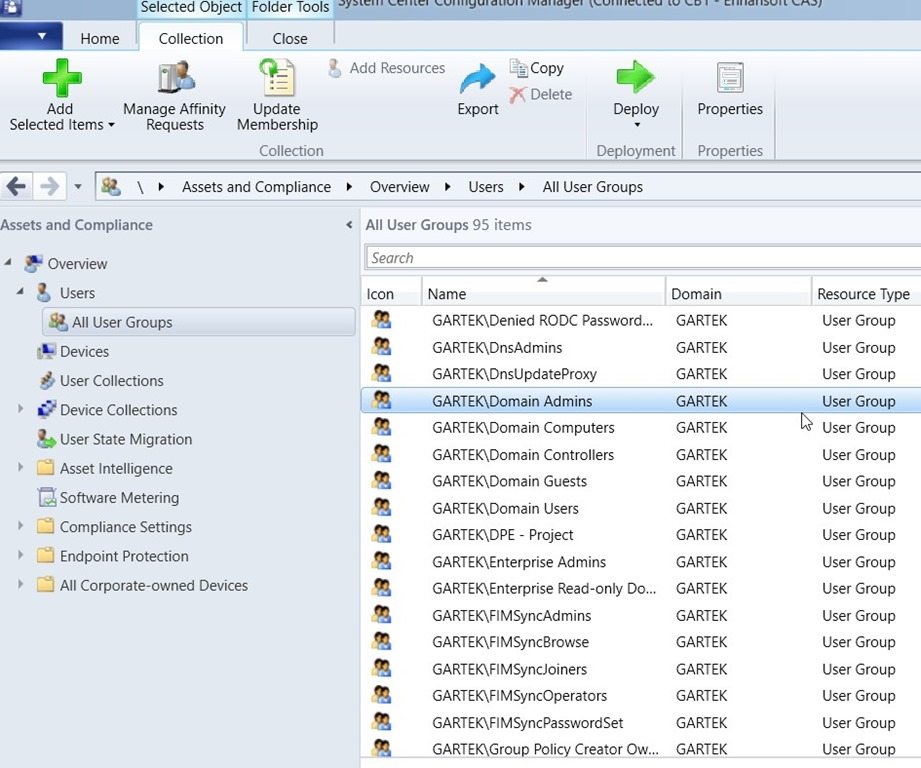Click in the Search box
The image size is (921, 768).
(x=643, y=258)
